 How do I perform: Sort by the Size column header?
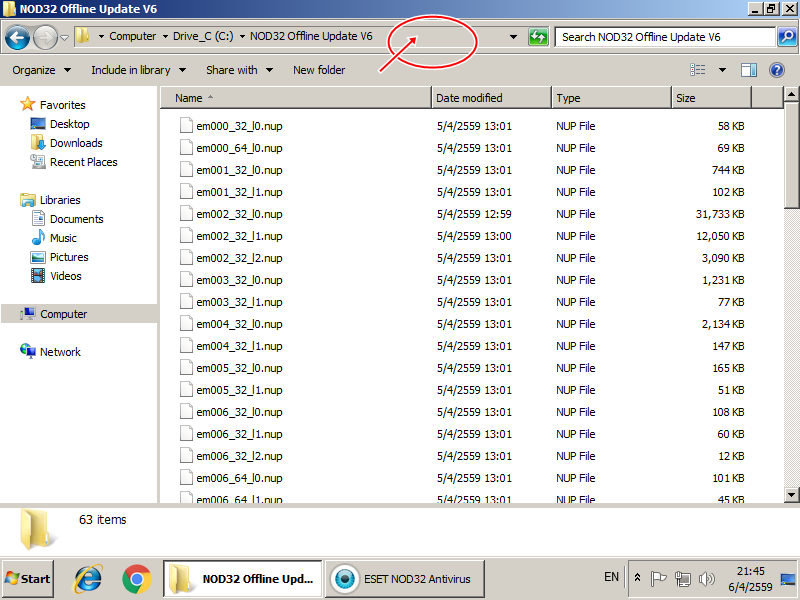[711, 98]
